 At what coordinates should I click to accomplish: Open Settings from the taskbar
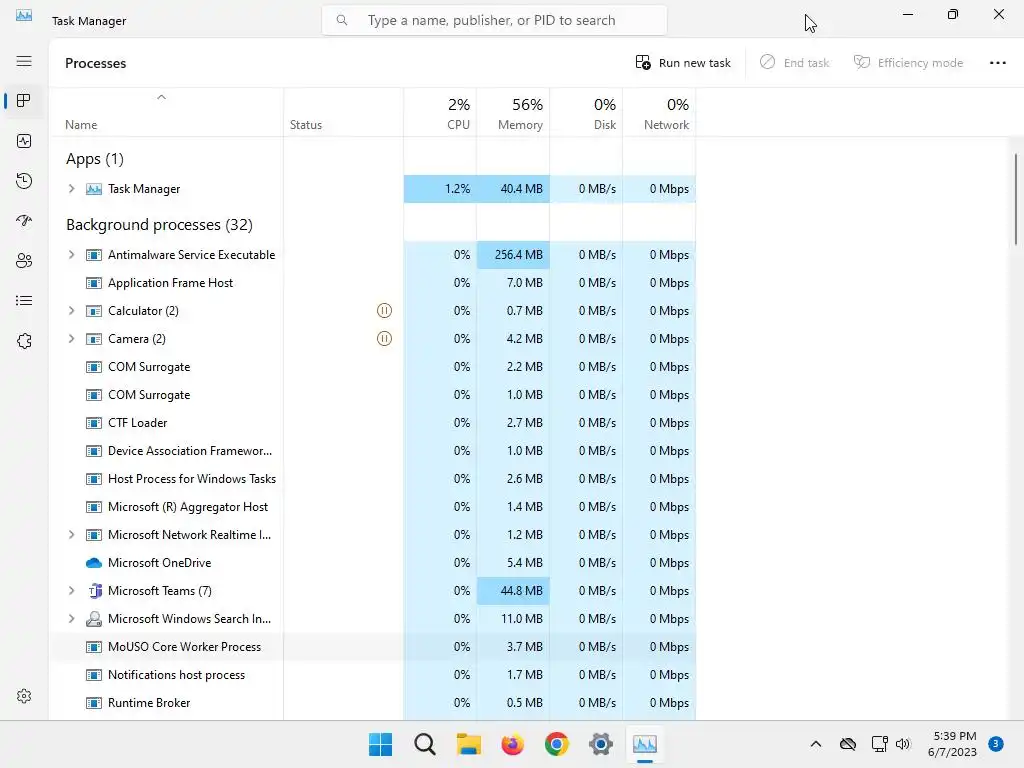600,744
